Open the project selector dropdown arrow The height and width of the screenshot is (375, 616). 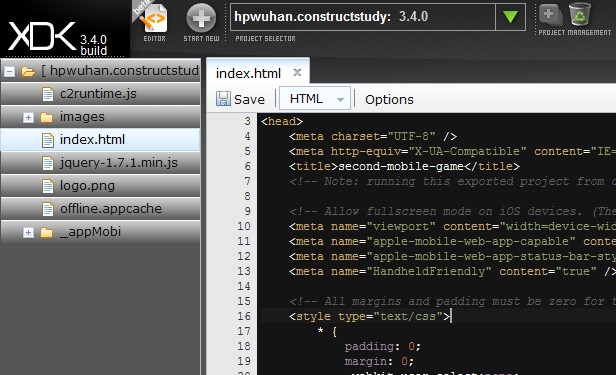click(510, 17)
